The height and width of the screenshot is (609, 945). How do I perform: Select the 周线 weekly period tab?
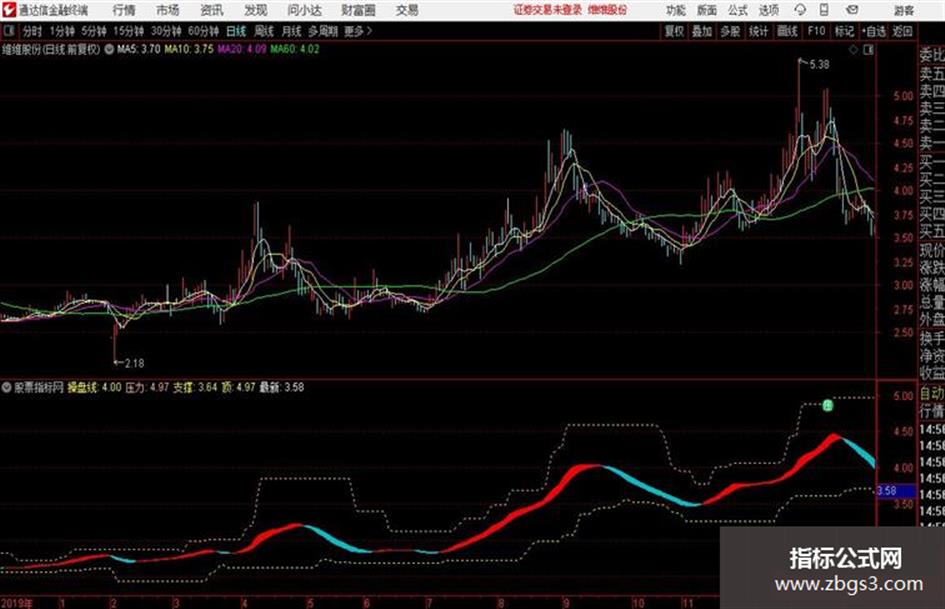click(264, 31)
